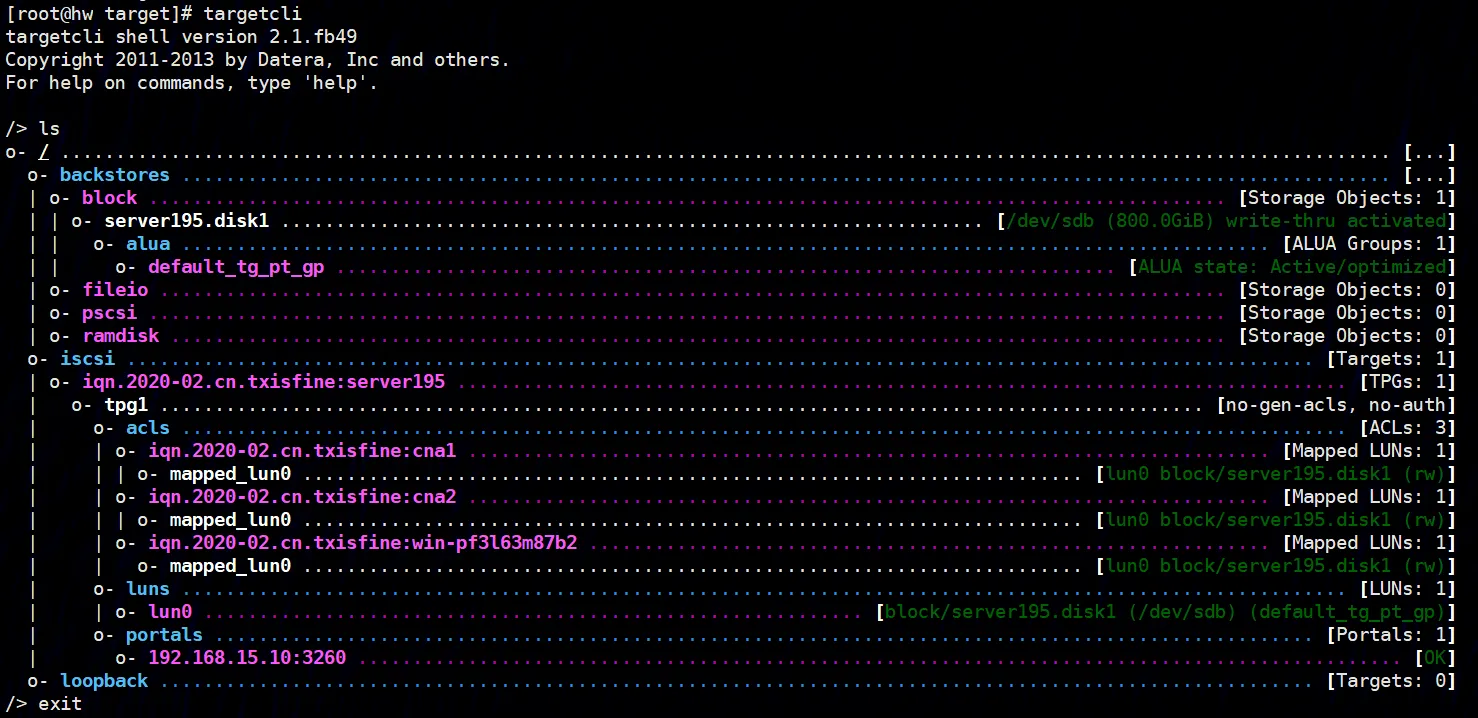
Task: Click the tpg1 node
Action: (126, 405)
